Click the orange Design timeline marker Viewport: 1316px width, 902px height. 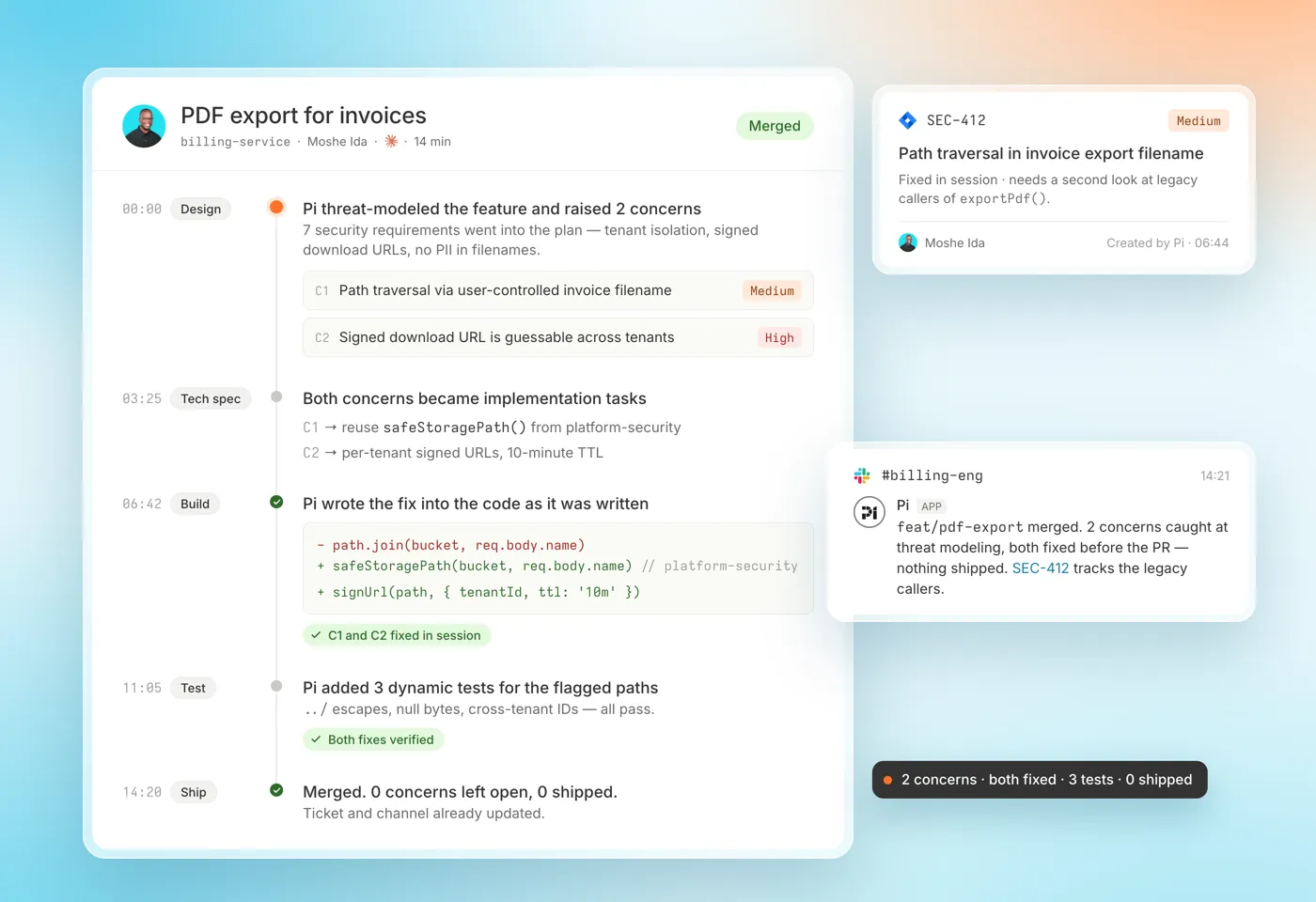click(276, 207)
